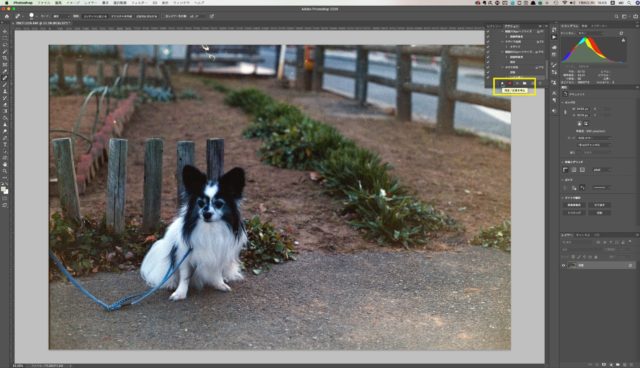The height and width of the screenshot is (368, 640).
Task: Toggle always use pressure for size icon
Action: pyautogui.click(x=211, y=16)
